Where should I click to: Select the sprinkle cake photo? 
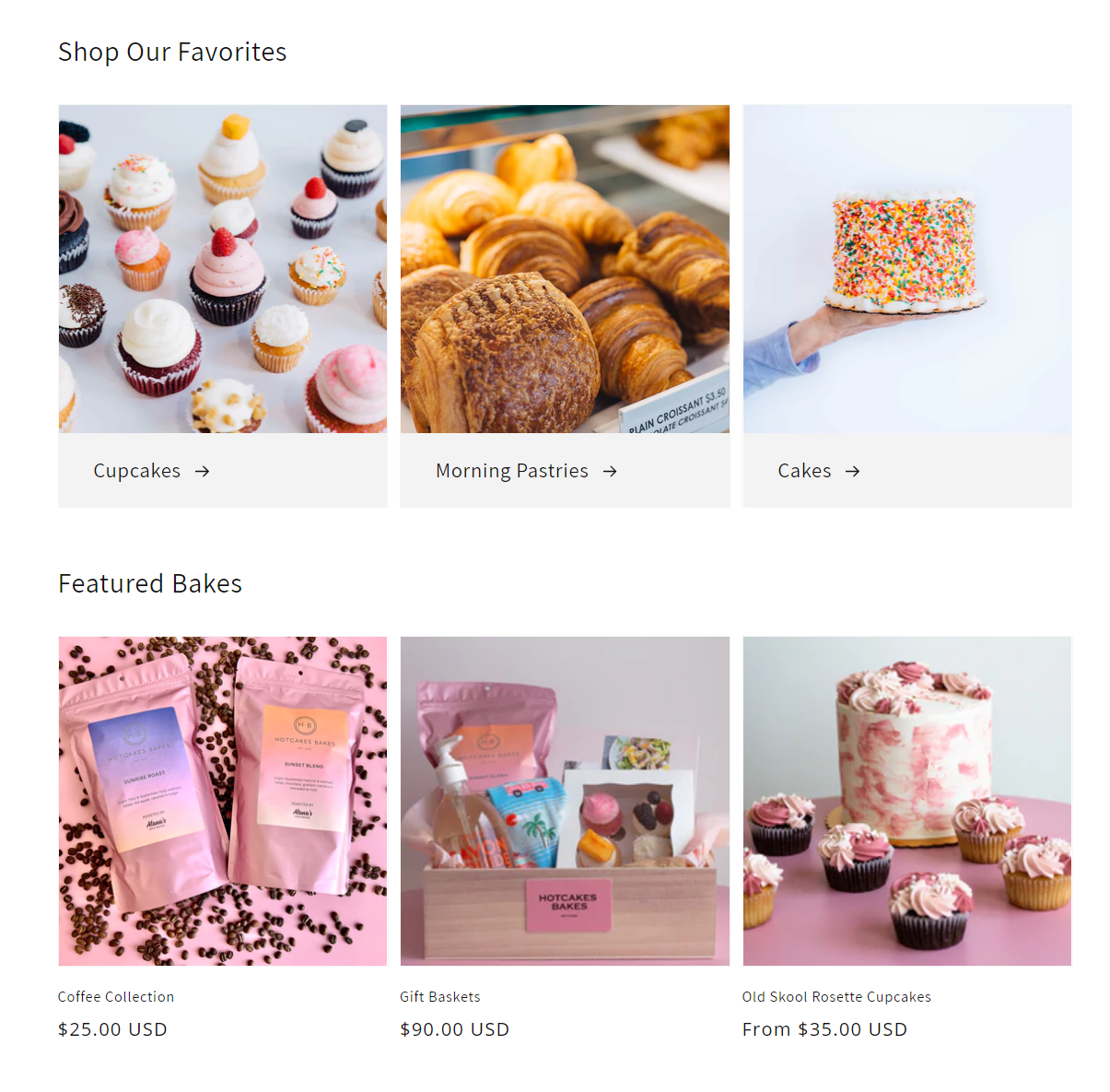click(x=907, y=269)
